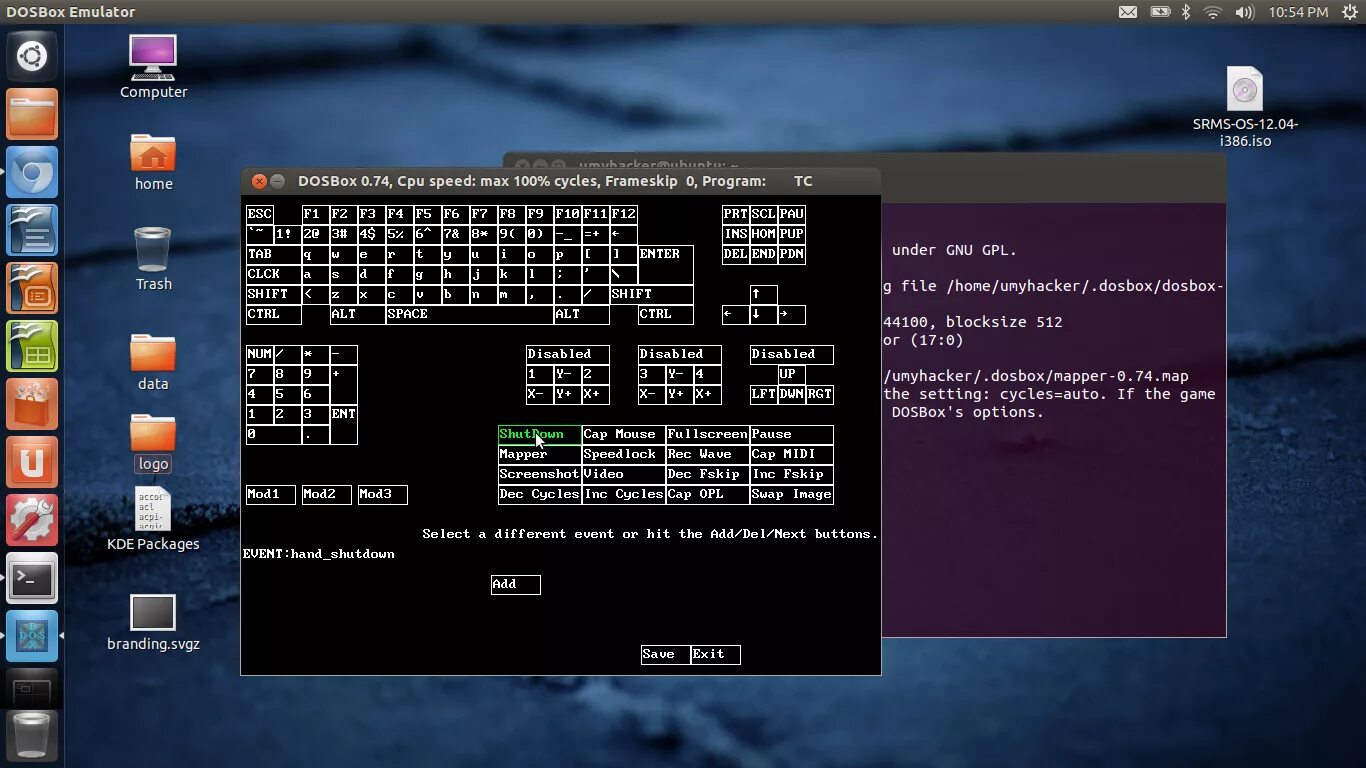Screen dimensions: 1366x768
Task: Select the Inc Fskip event
Action: point(791,474)
